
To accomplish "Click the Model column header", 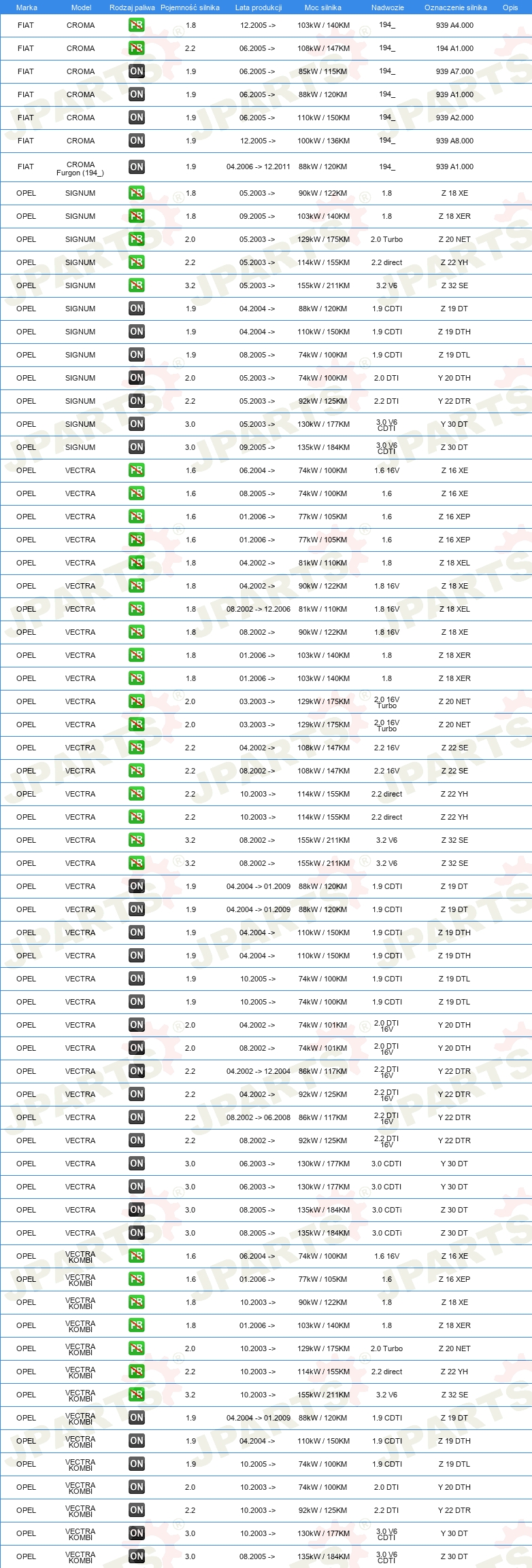I will (x=81, y=7).
